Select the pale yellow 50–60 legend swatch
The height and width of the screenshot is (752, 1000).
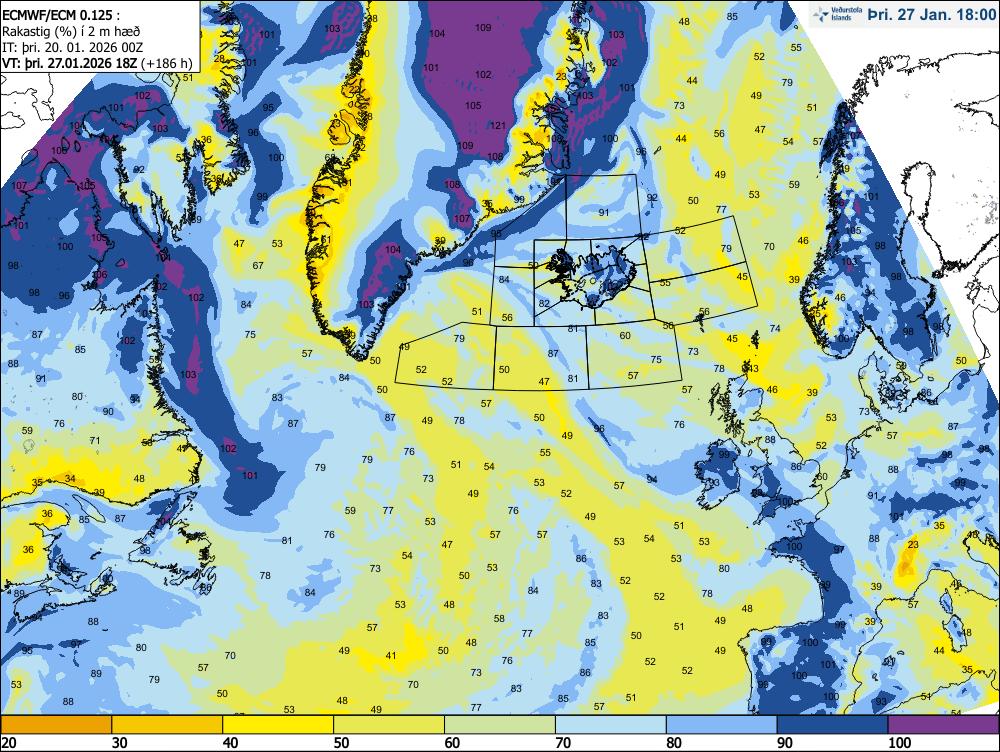coord(389,725)
